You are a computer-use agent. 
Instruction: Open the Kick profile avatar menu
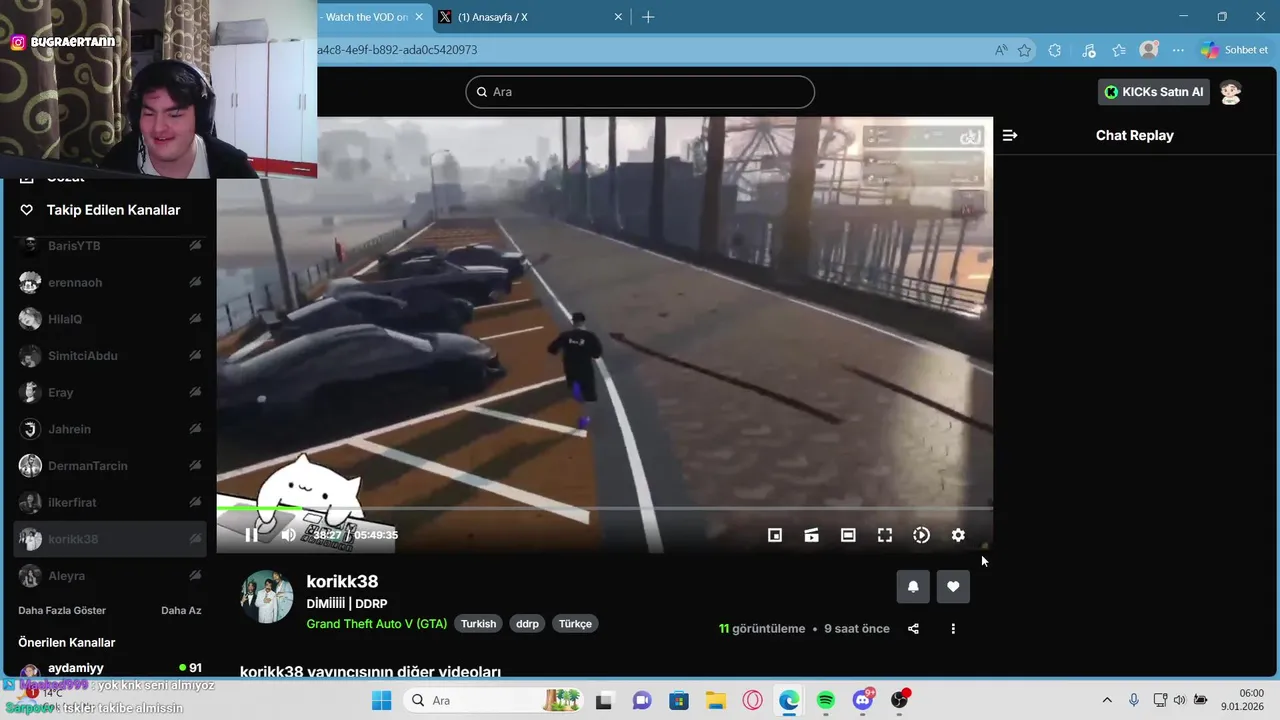tap(1231, 92)
